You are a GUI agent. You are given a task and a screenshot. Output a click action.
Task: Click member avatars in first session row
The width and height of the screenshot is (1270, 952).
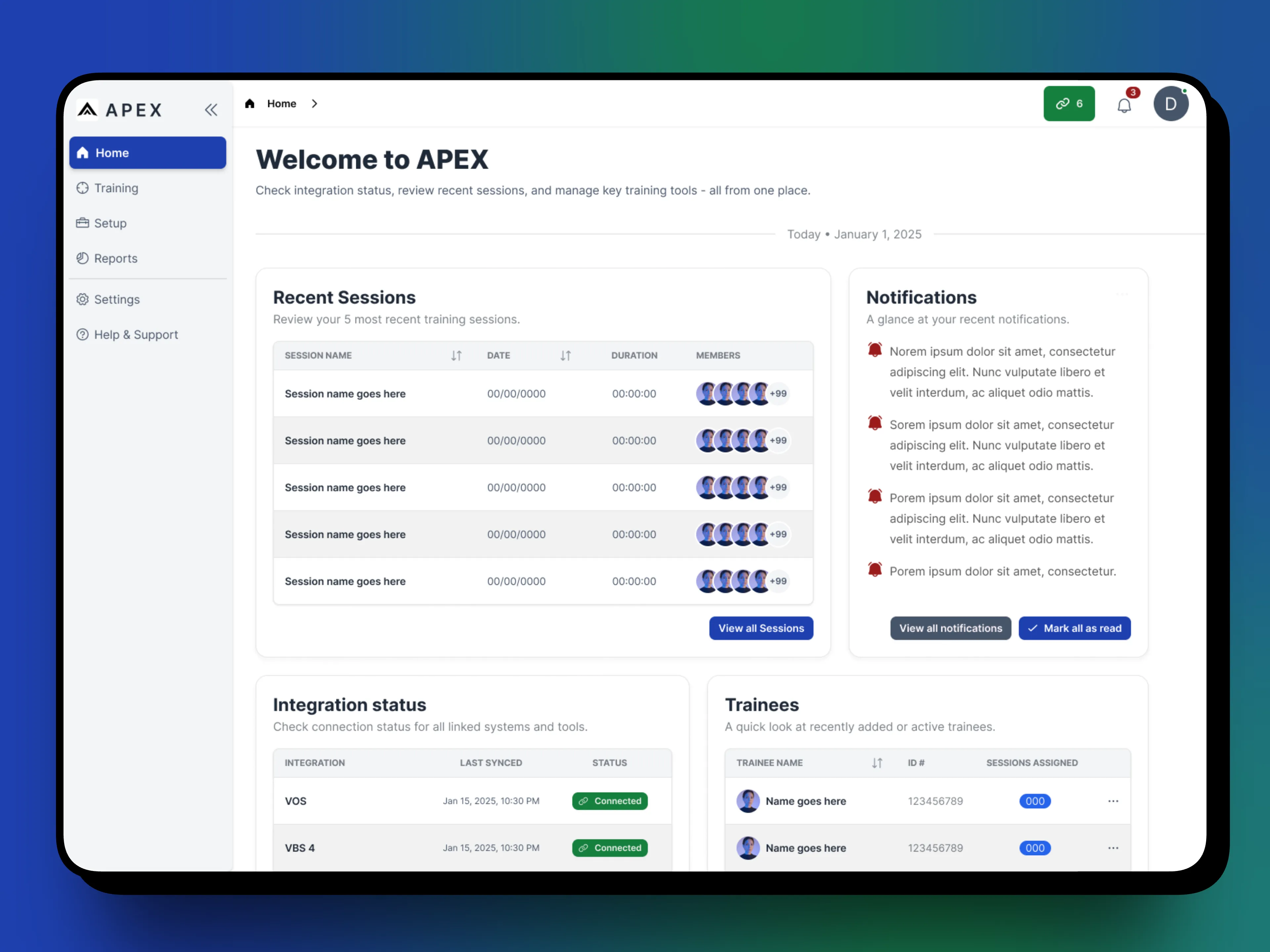(733, 394)
